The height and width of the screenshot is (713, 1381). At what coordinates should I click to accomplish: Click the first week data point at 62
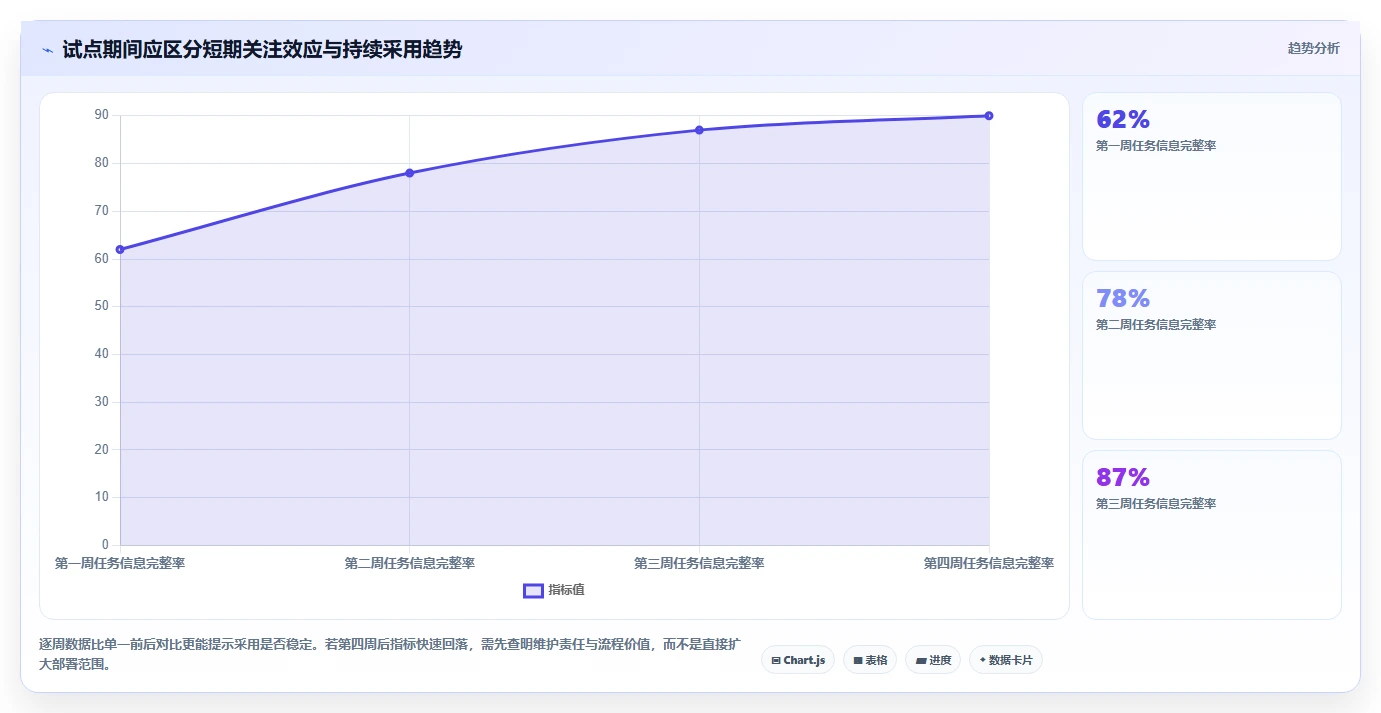[120, 249]
